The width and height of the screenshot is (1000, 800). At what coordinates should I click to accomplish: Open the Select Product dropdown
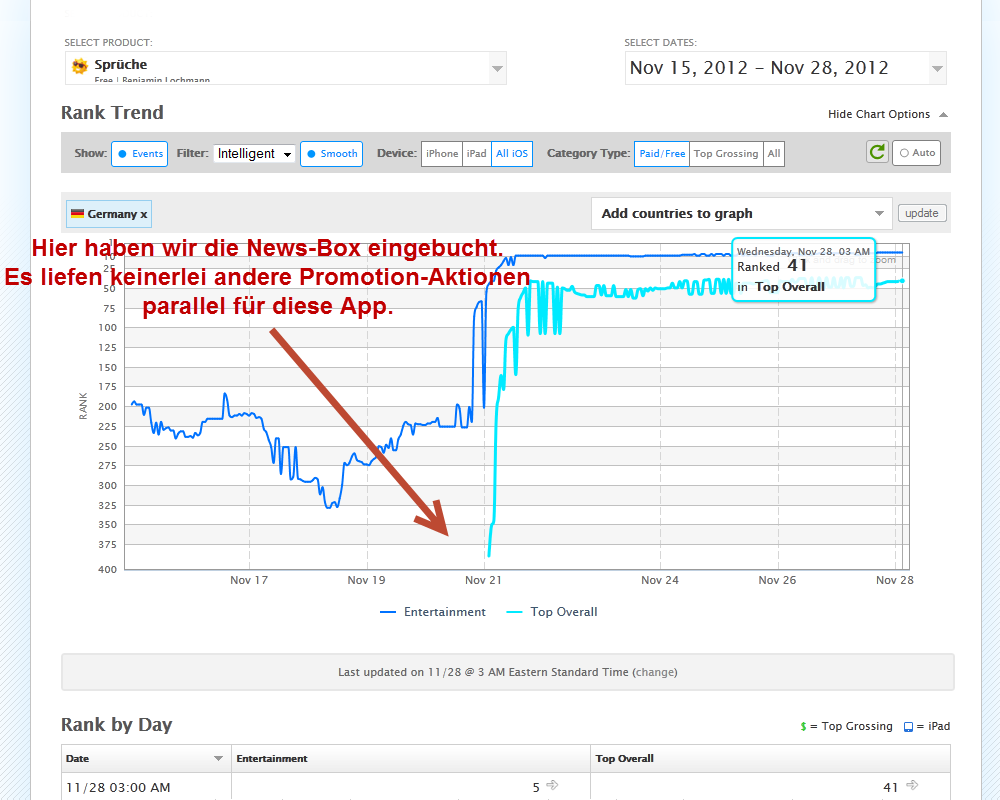pos(497,69)
